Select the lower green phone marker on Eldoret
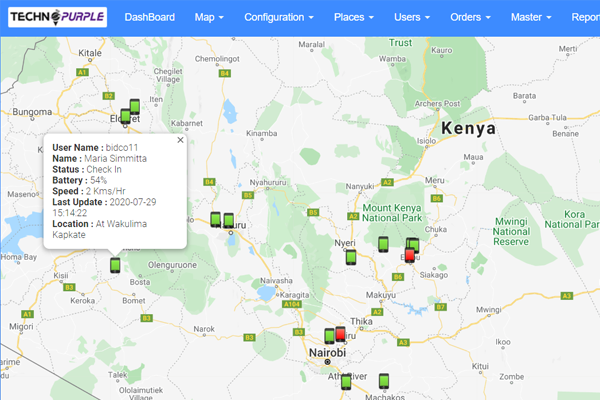 tap(126, 116)
